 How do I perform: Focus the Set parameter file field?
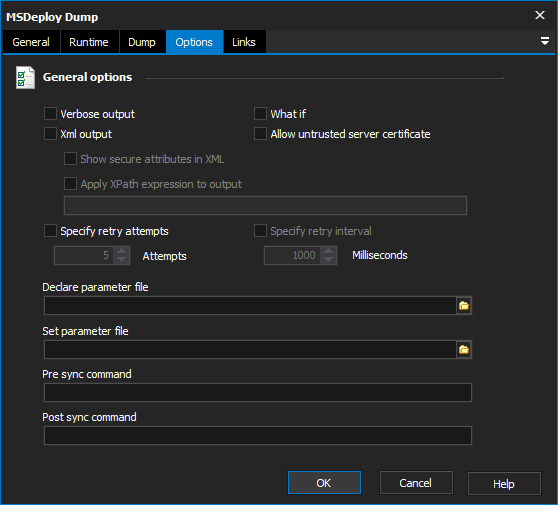250,350
